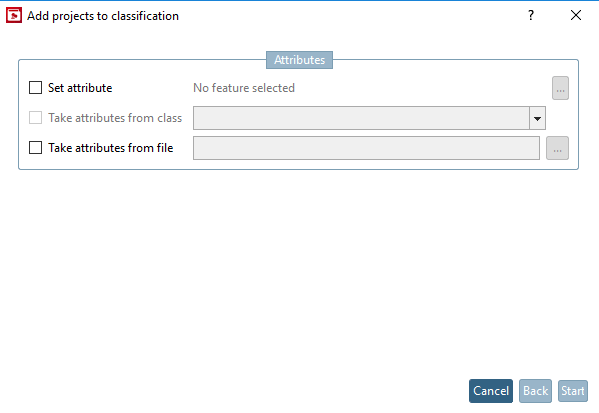Open feature browser next to No feature selected
Image resolution: width=599 pixels, height=413 pixels.
(x=560, y=88)
